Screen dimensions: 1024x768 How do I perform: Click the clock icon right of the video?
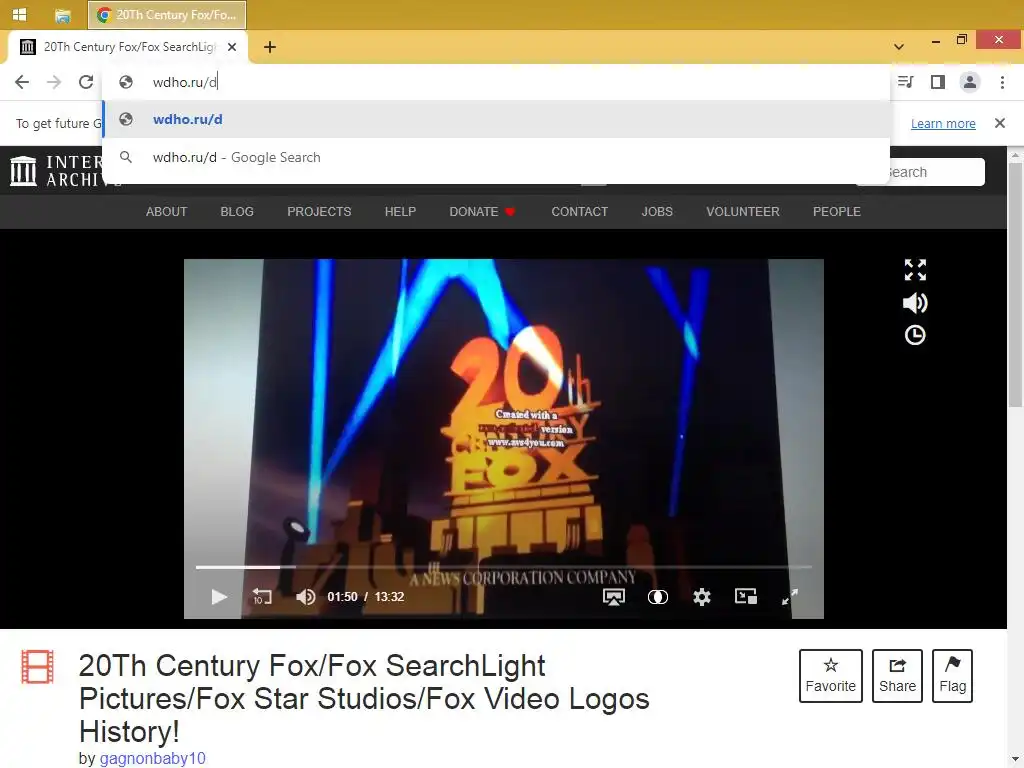915,335
